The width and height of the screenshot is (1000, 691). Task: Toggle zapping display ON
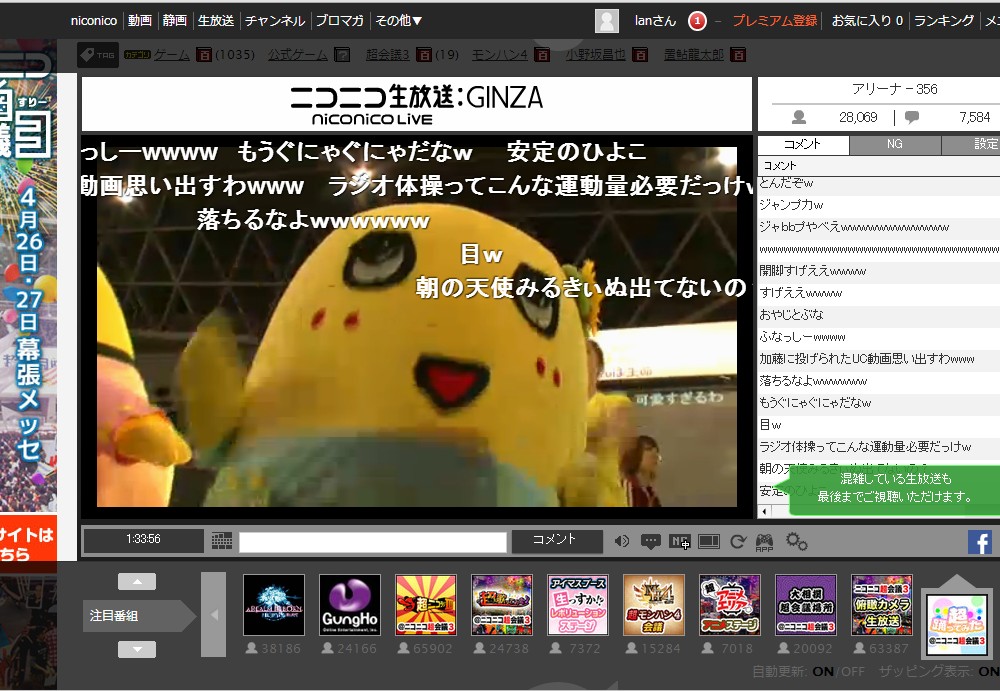[x=989, y=671]
